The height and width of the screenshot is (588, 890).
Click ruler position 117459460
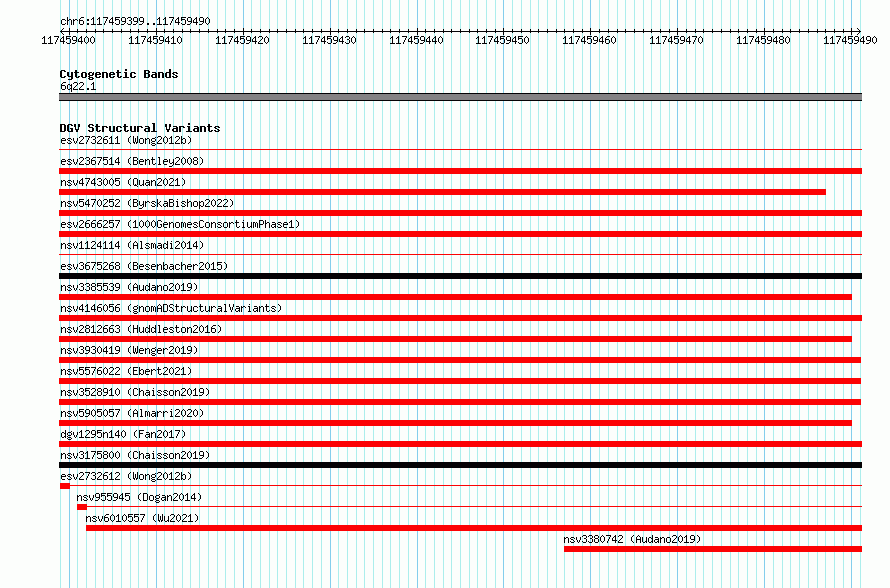(x=589, y=40)
